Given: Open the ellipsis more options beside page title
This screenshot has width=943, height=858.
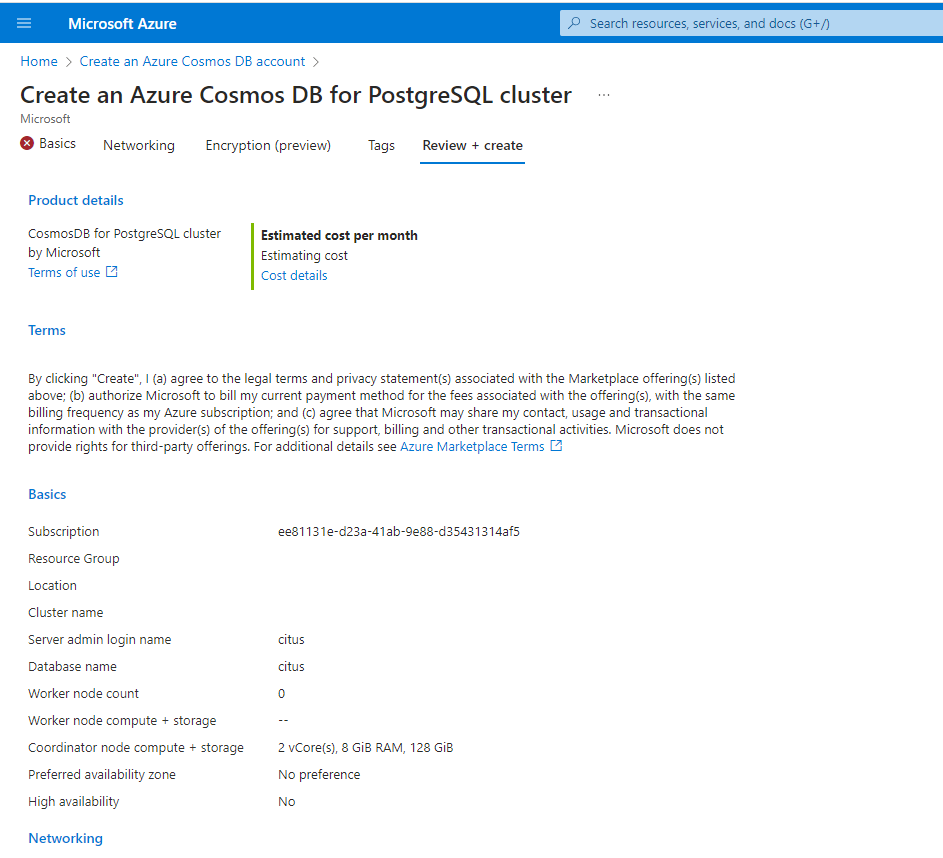Looking at the screenshot, I should pos(603,95).
